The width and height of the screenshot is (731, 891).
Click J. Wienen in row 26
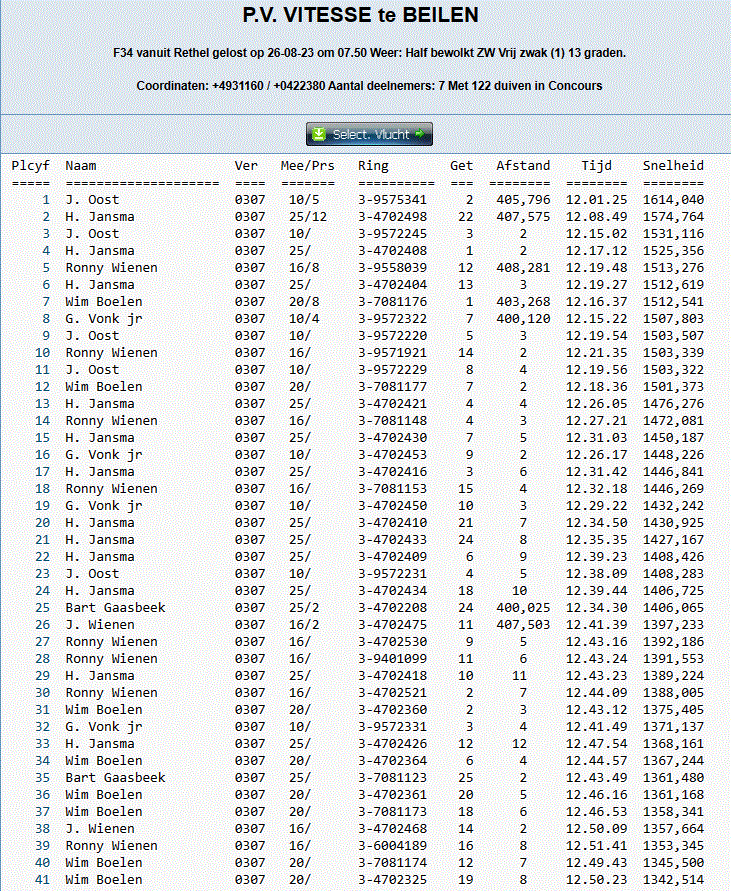pyautogui.click(x=100, y=625)
